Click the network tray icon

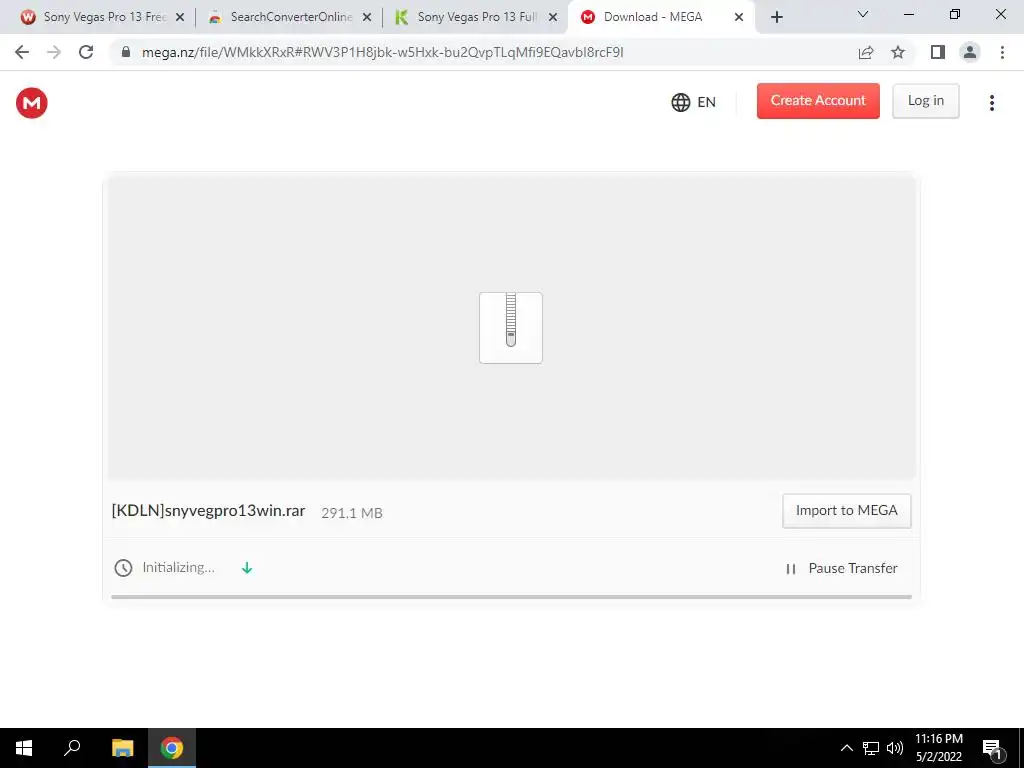coord(871,748)
